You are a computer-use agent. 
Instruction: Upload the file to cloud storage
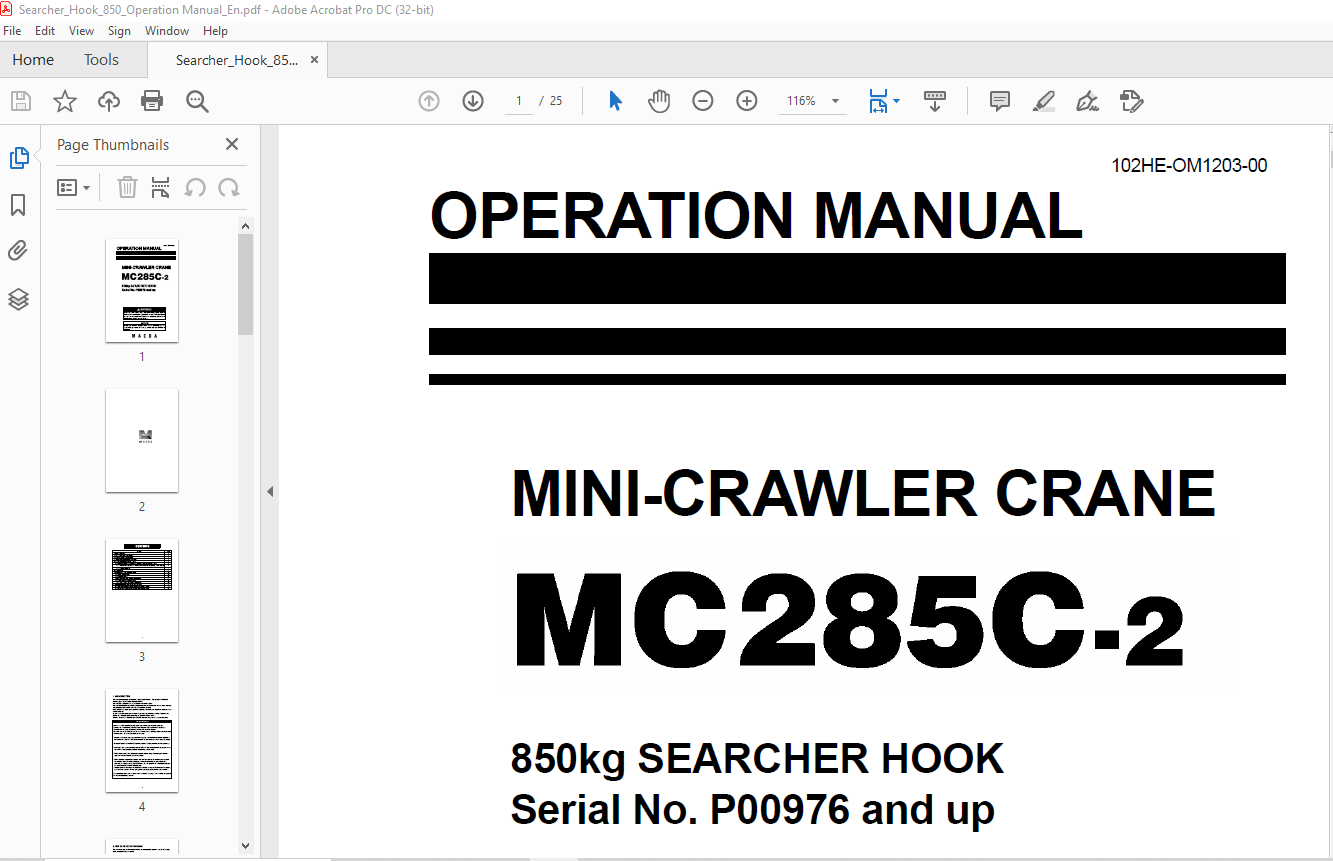(x=109, y=101)
